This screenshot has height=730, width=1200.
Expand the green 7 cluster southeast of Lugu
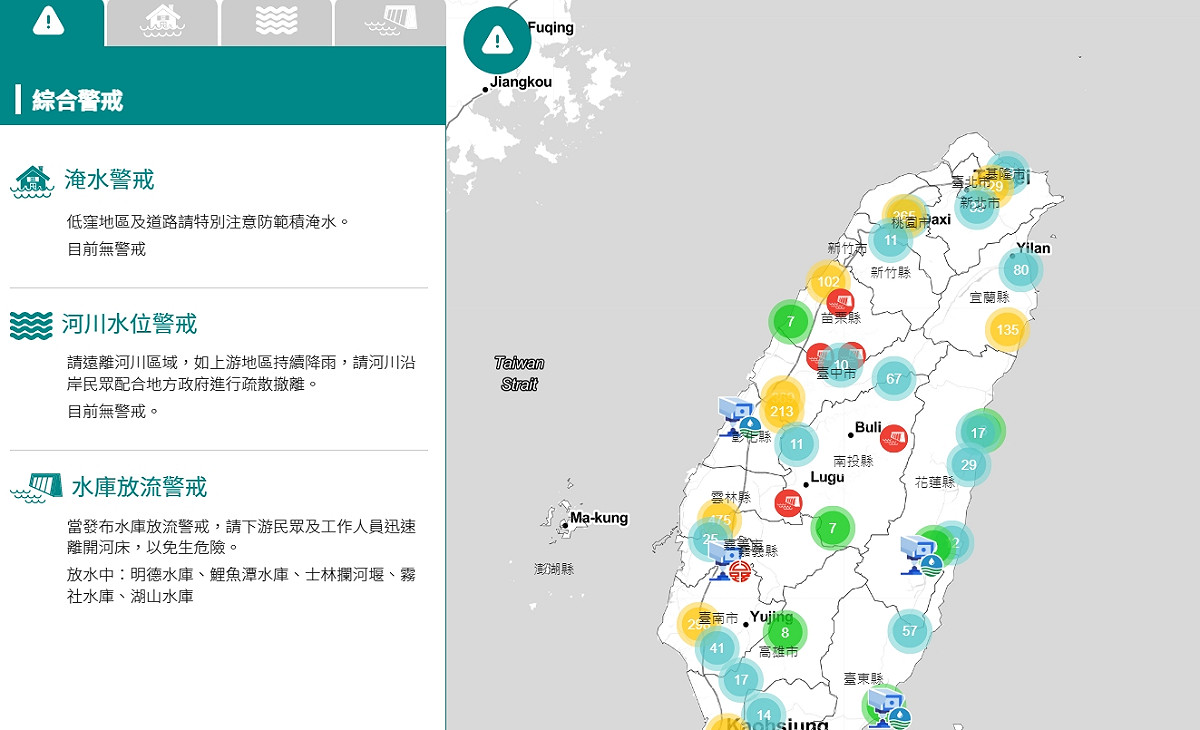(x=832, y=527)
